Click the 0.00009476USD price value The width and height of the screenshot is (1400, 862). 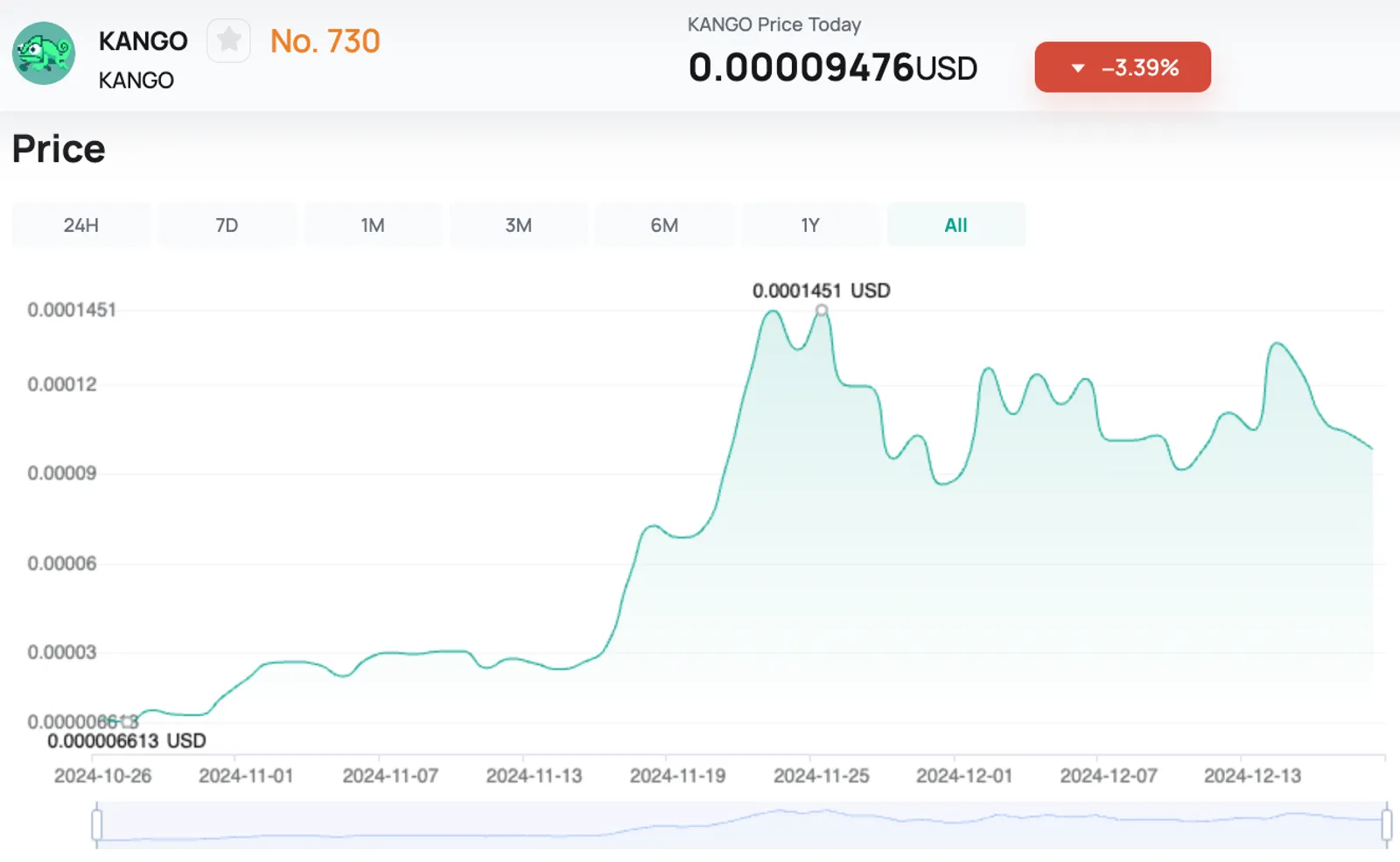tap(832, 67)
